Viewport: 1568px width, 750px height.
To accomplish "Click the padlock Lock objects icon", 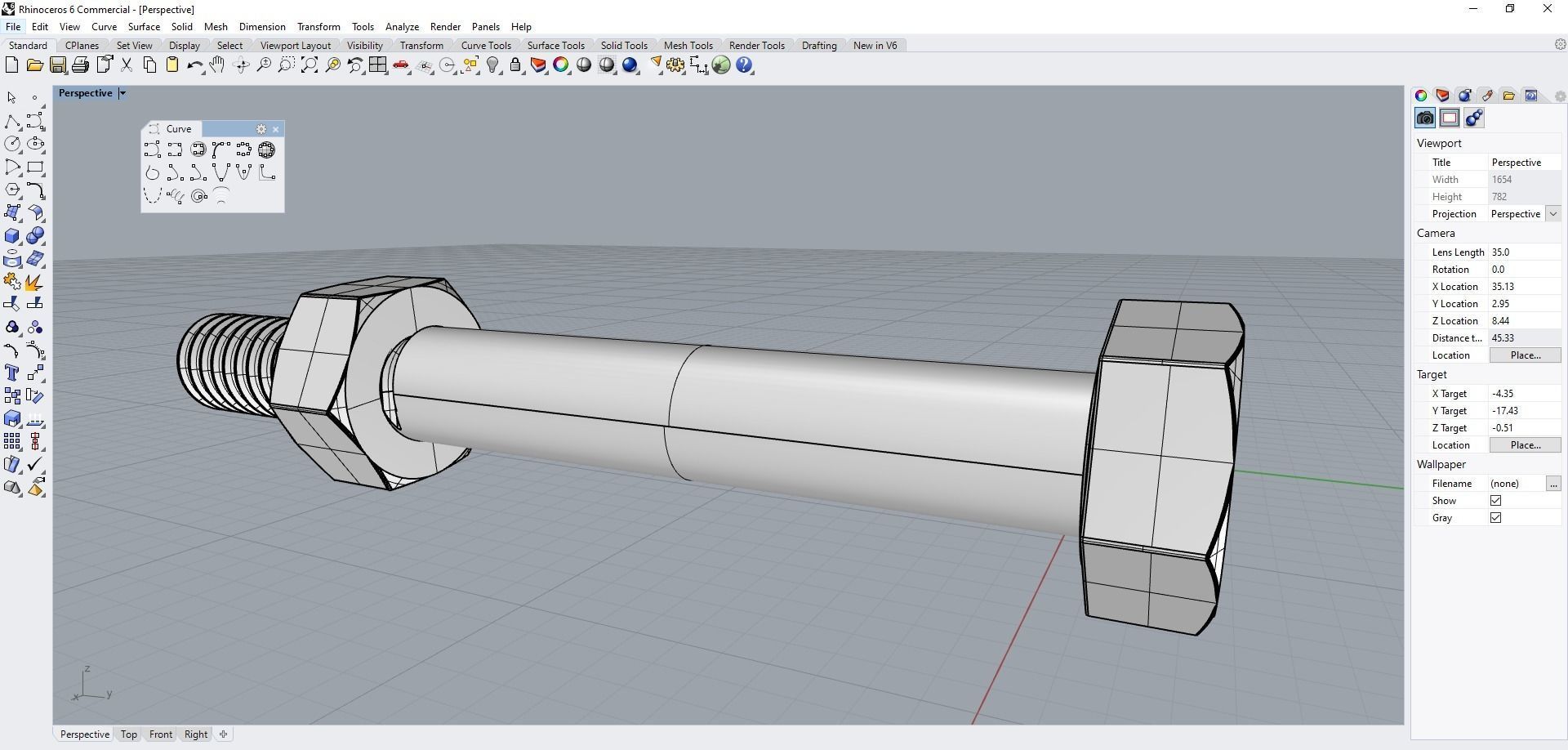I will [x=515, y=65].
